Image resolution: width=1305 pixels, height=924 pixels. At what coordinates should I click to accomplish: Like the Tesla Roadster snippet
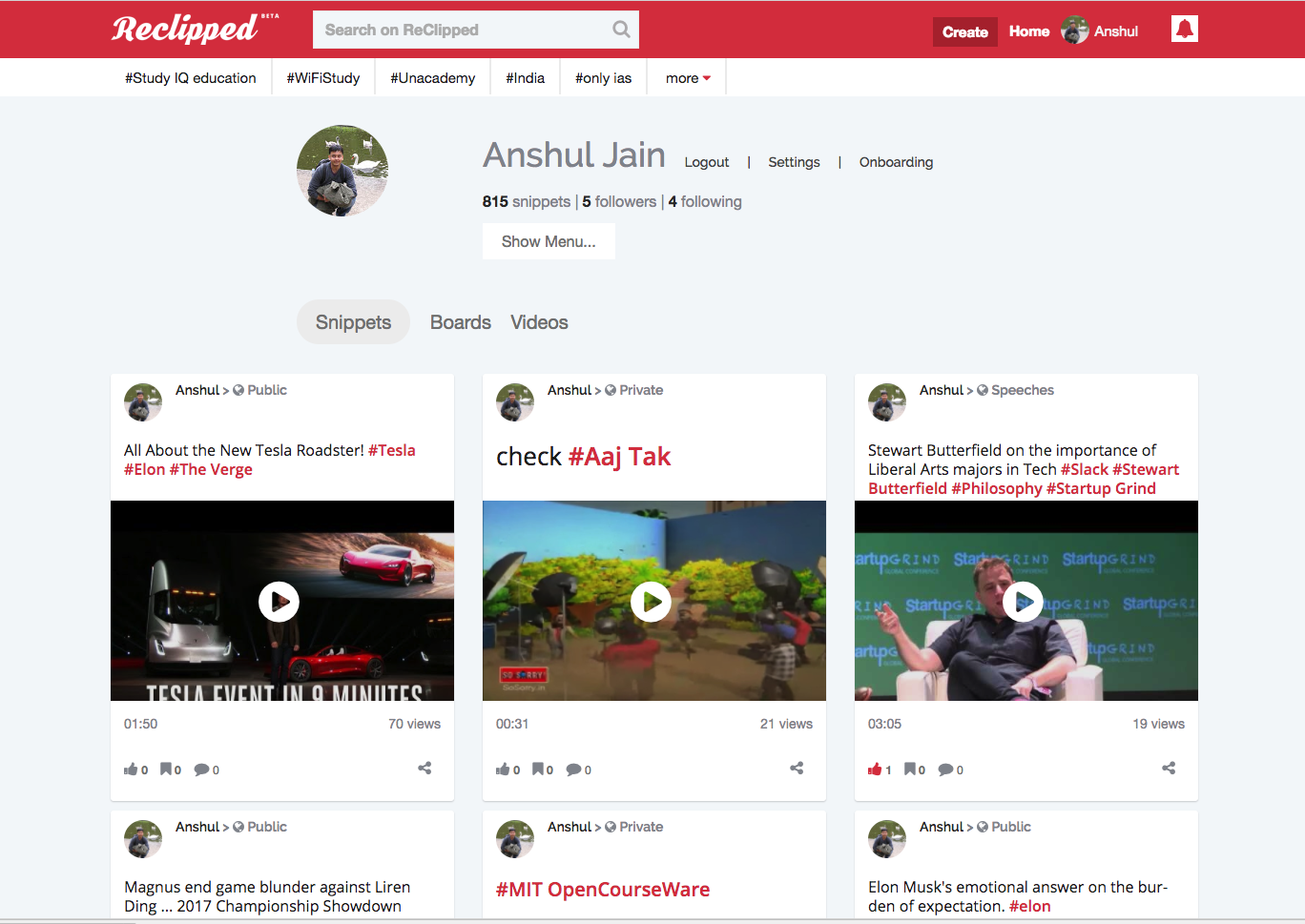(x=131, y=770)
